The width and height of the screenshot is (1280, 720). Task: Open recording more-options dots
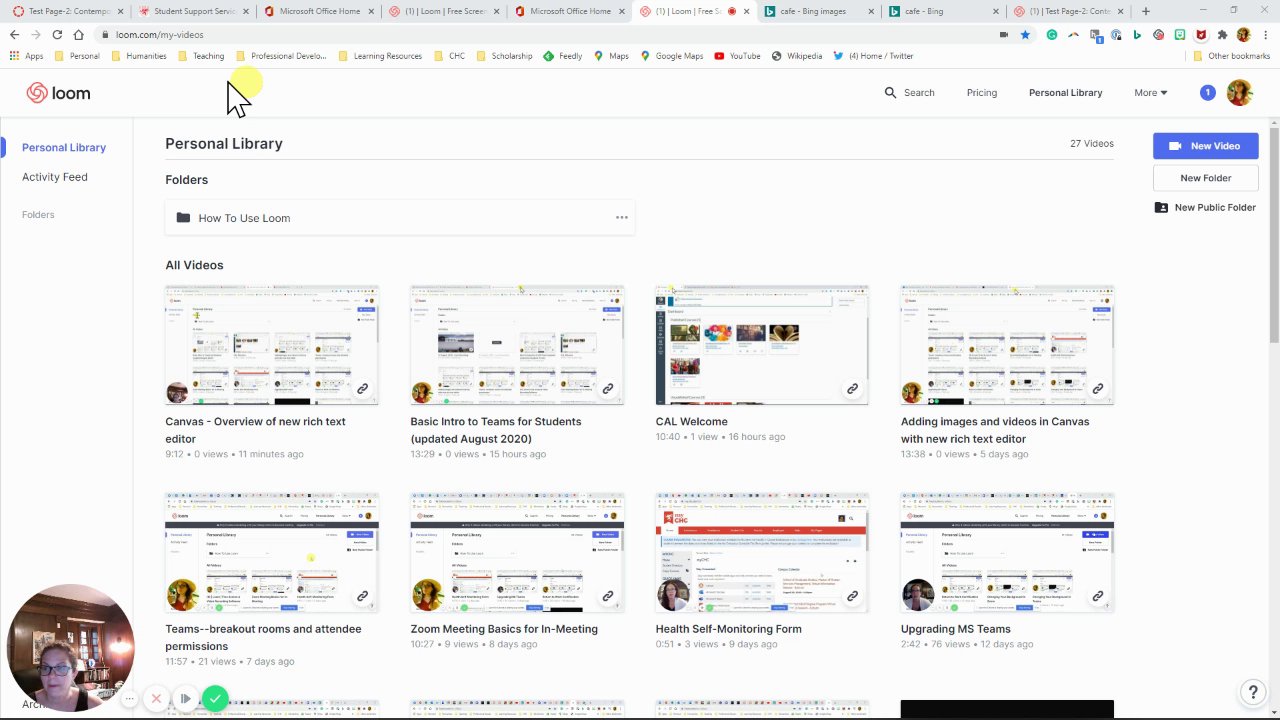pyautogui.click(x=129, y=698)
